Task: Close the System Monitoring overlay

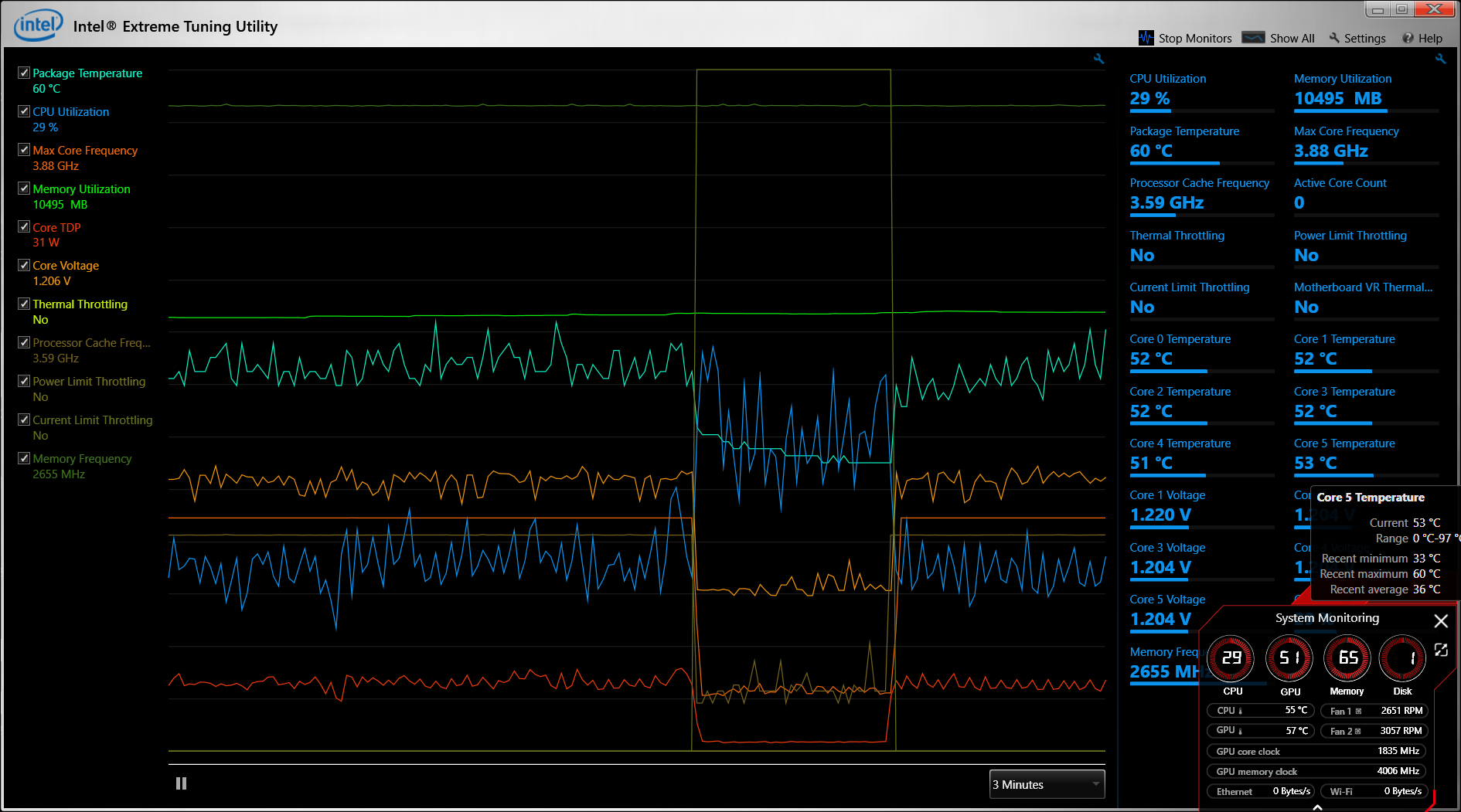Action: click(x=1441, y=620)
